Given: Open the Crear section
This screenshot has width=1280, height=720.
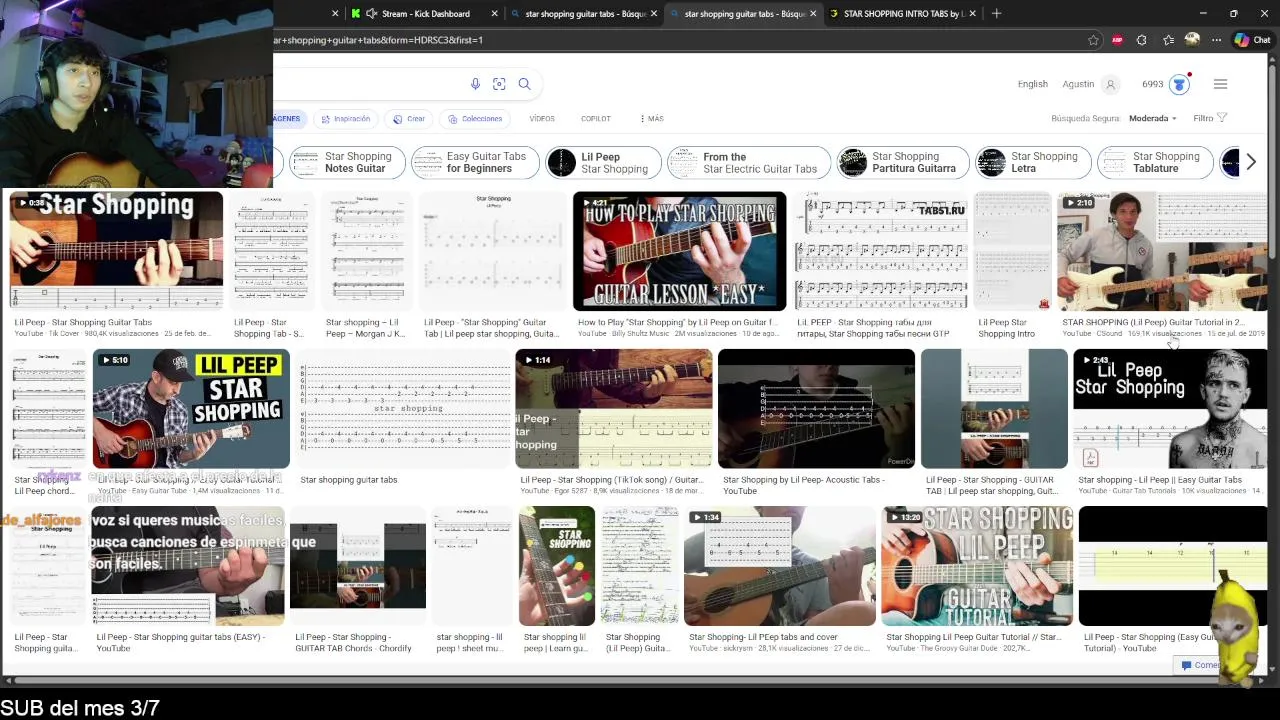Looking at the screenshot, I should coord(409,119).
